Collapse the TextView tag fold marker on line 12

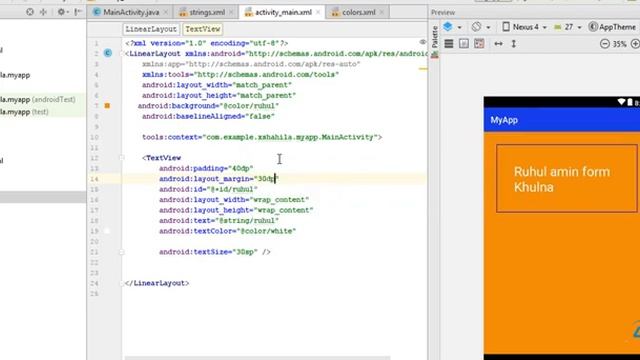click(x=122, y=158)
